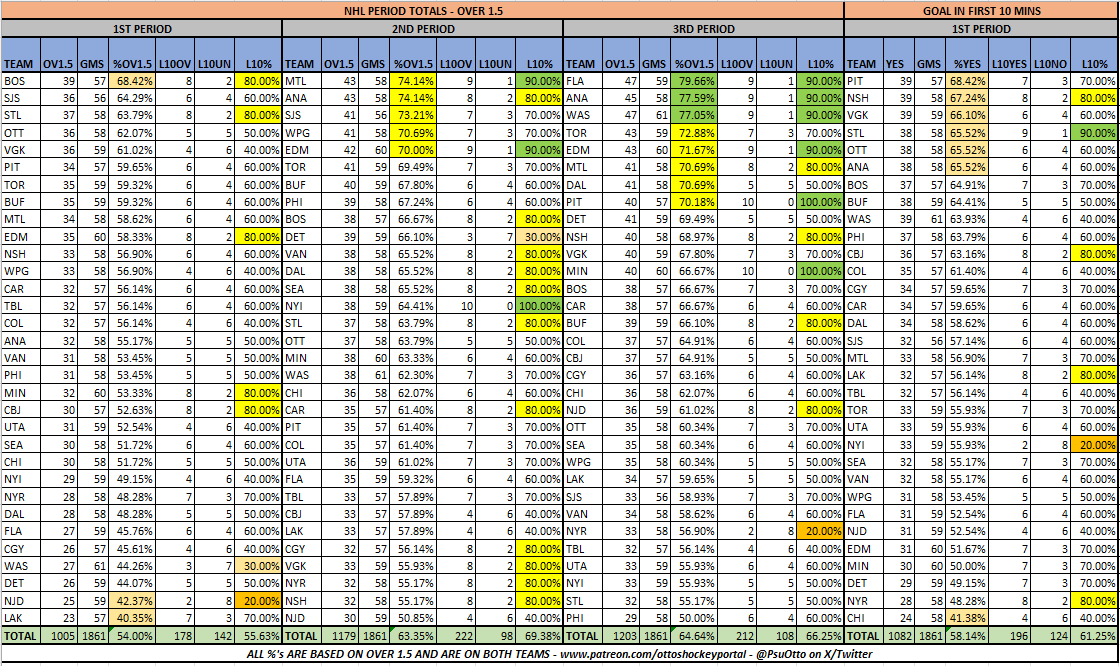This screenshot has width=1120, height=666.
Task: Select BOS's 68.42% cell in 1st Period table
Action: click(x=132, y=81)
